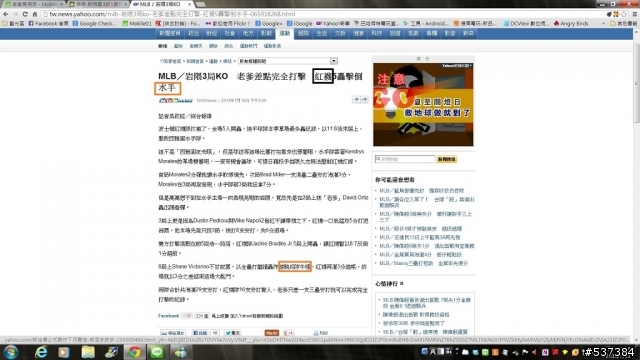The width and height of the screenshot is (640, 360).
Task: Open Windows Media Player from taskbar
Action: pos(64,352)
